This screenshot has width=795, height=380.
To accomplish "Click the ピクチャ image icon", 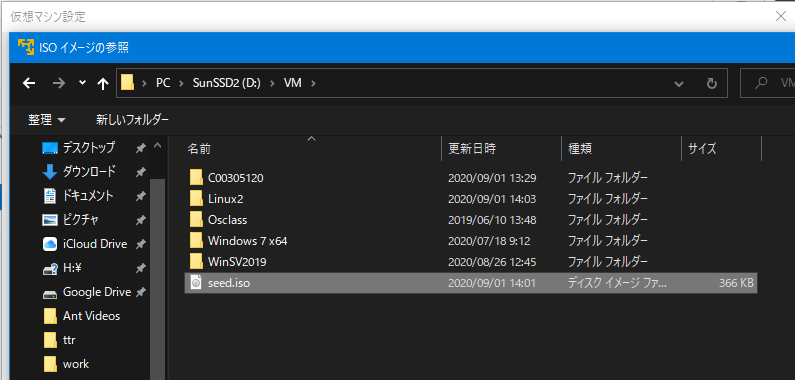I will [x=50, y=220].
